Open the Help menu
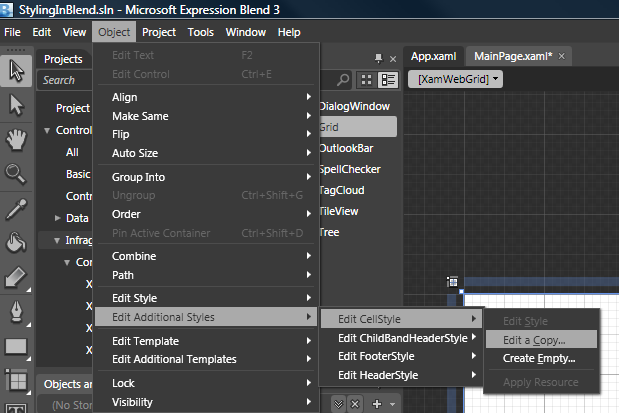 (x=289, y=32)
